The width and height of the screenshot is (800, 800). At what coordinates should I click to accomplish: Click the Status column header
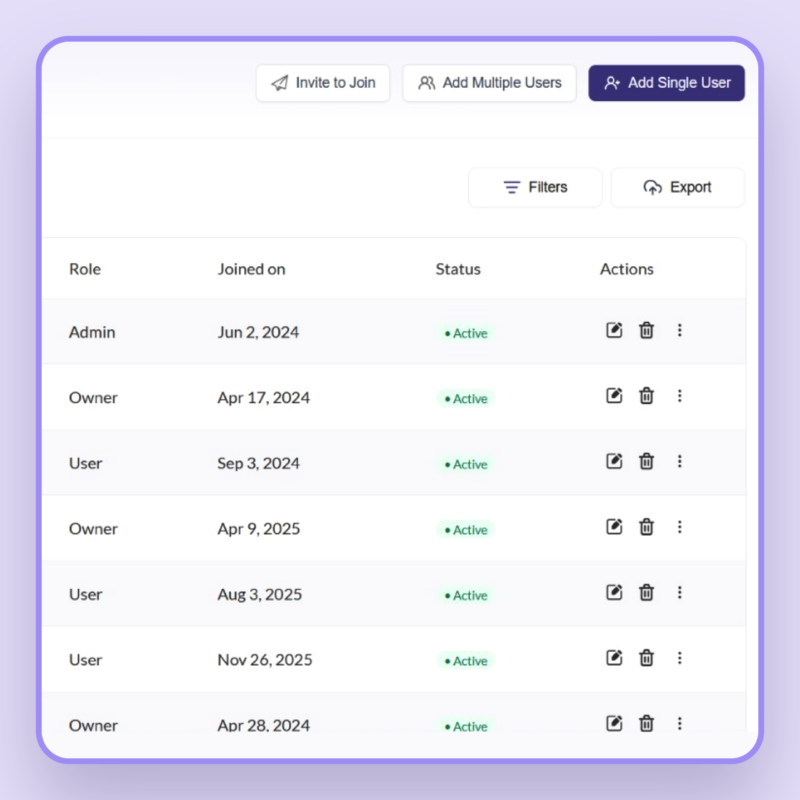point(458,269)
